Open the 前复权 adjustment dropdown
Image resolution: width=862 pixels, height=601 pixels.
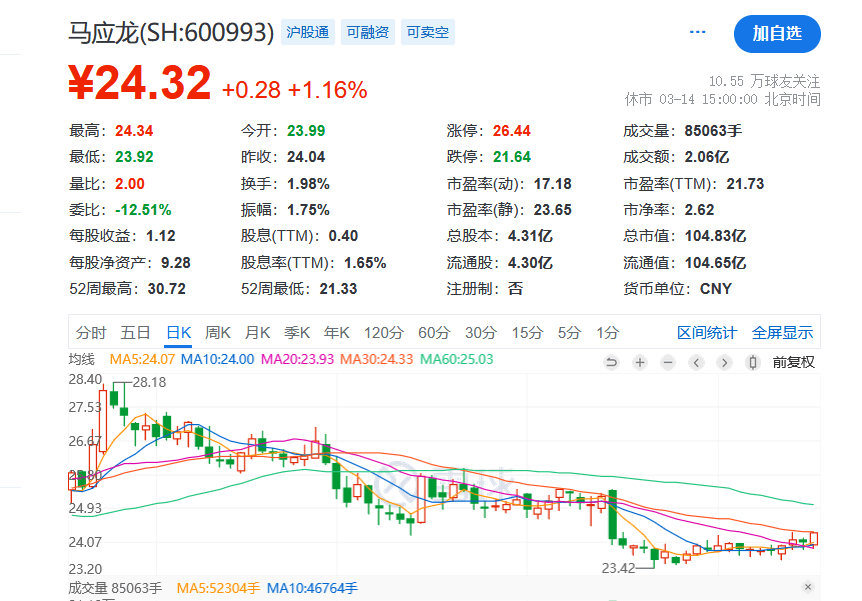click(x=793, y=362)
